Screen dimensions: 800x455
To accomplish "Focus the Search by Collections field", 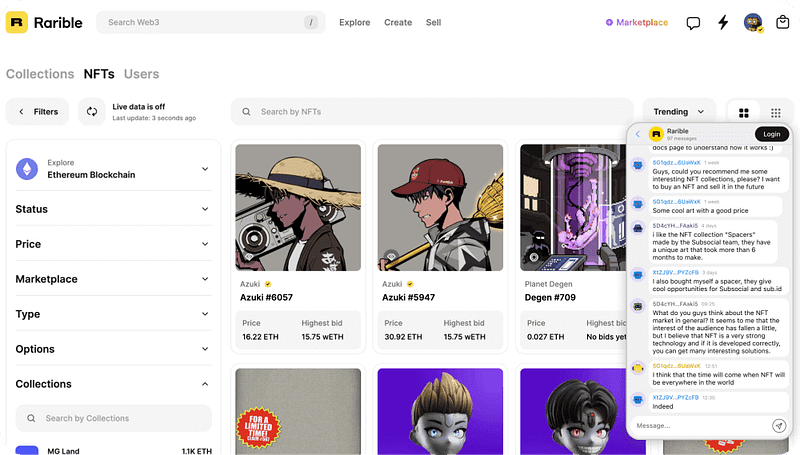I will (114, 418).
